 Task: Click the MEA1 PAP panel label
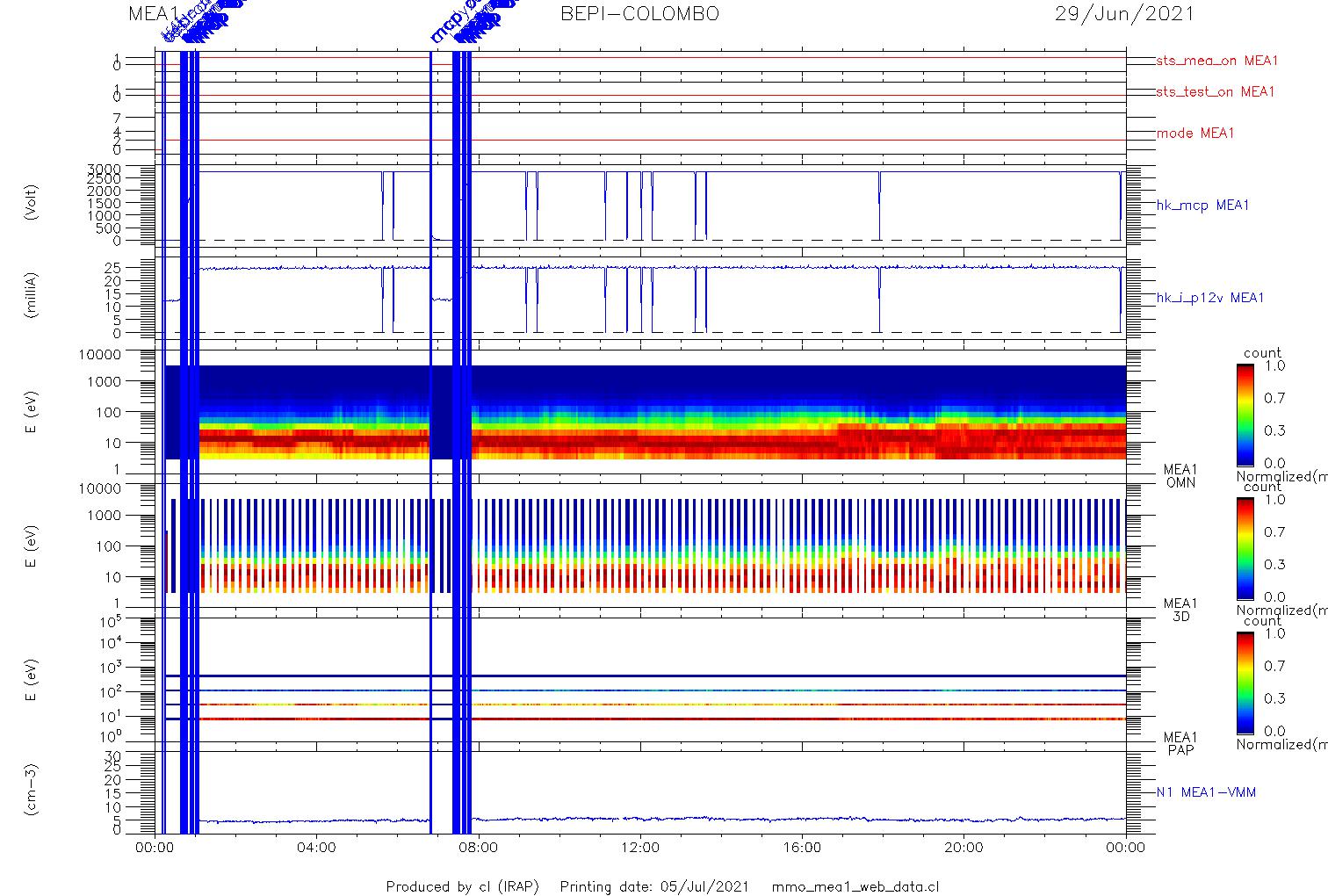click(x=1180, y=743)
